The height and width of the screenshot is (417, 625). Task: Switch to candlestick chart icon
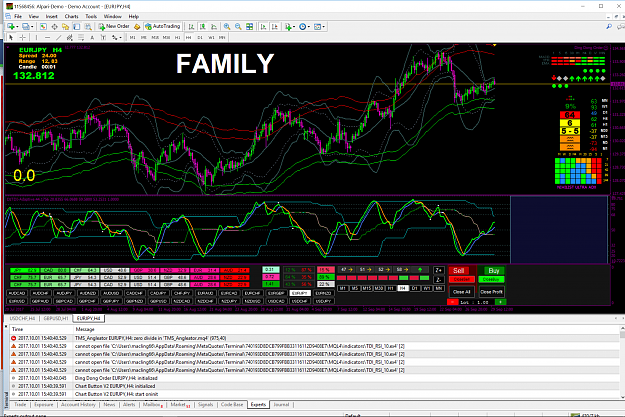(202, 26)
